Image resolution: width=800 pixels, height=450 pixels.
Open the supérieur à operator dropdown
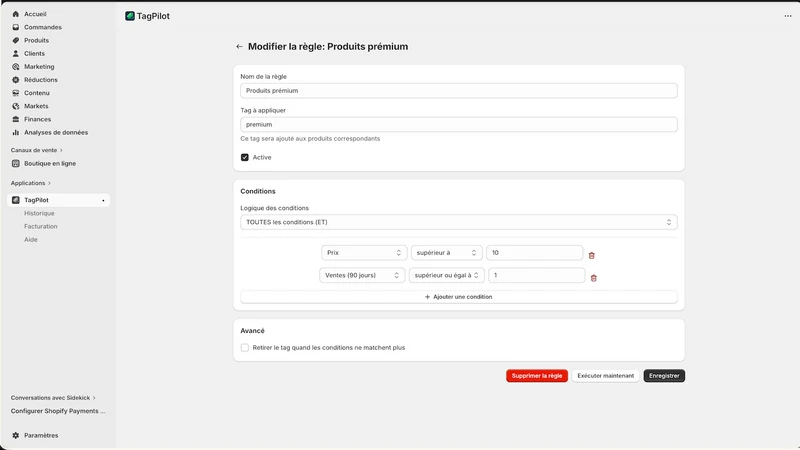click(x=446, y=253)
